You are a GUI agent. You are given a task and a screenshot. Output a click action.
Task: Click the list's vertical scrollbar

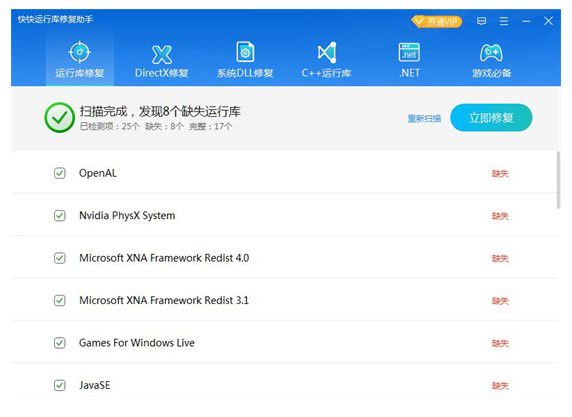tap(558, 180)
